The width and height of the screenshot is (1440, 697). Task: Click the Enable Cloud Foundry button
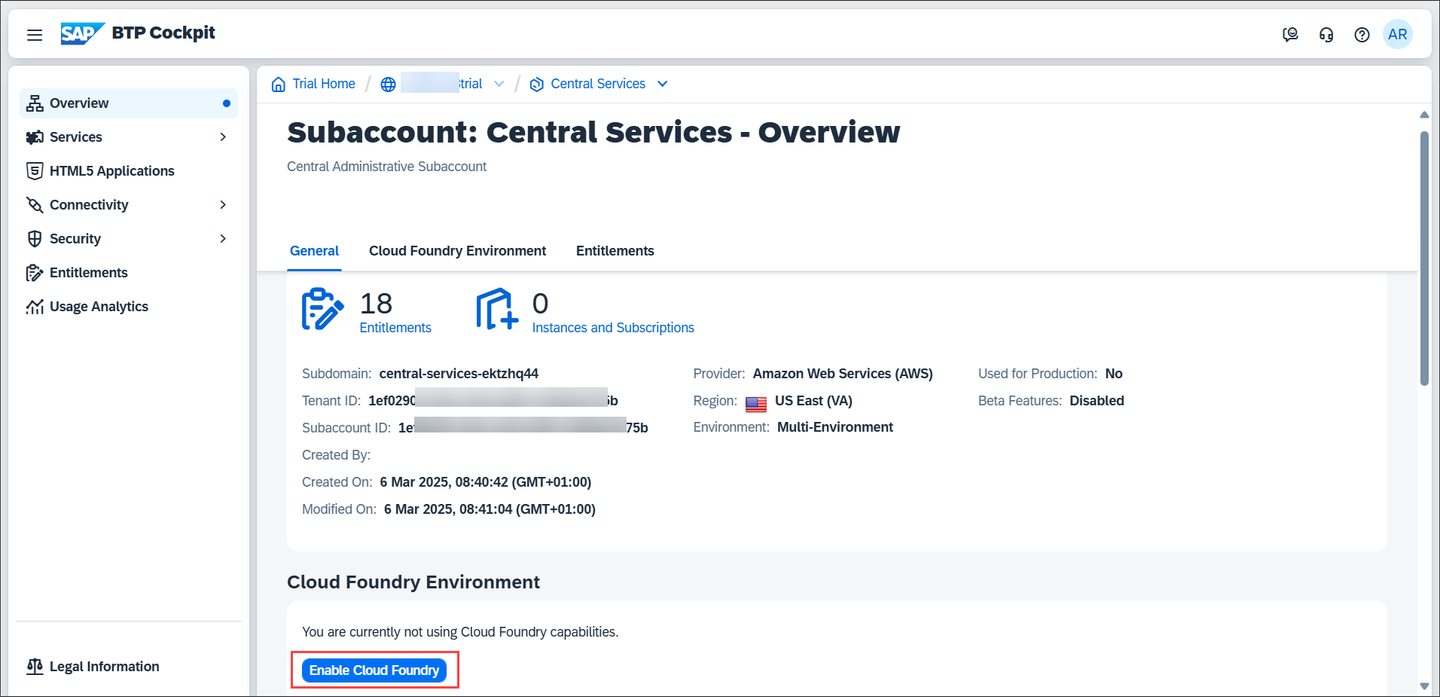coord(374,670)
